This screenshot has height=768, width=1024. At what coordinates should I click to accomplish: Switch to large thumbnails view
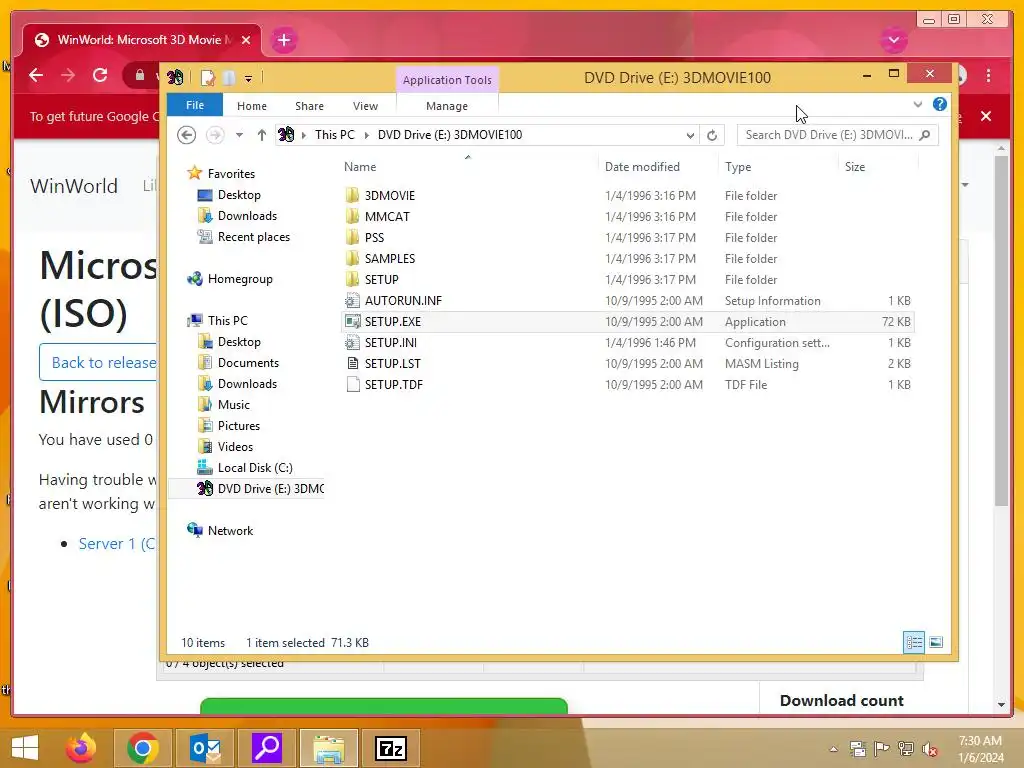pos(936,642)
